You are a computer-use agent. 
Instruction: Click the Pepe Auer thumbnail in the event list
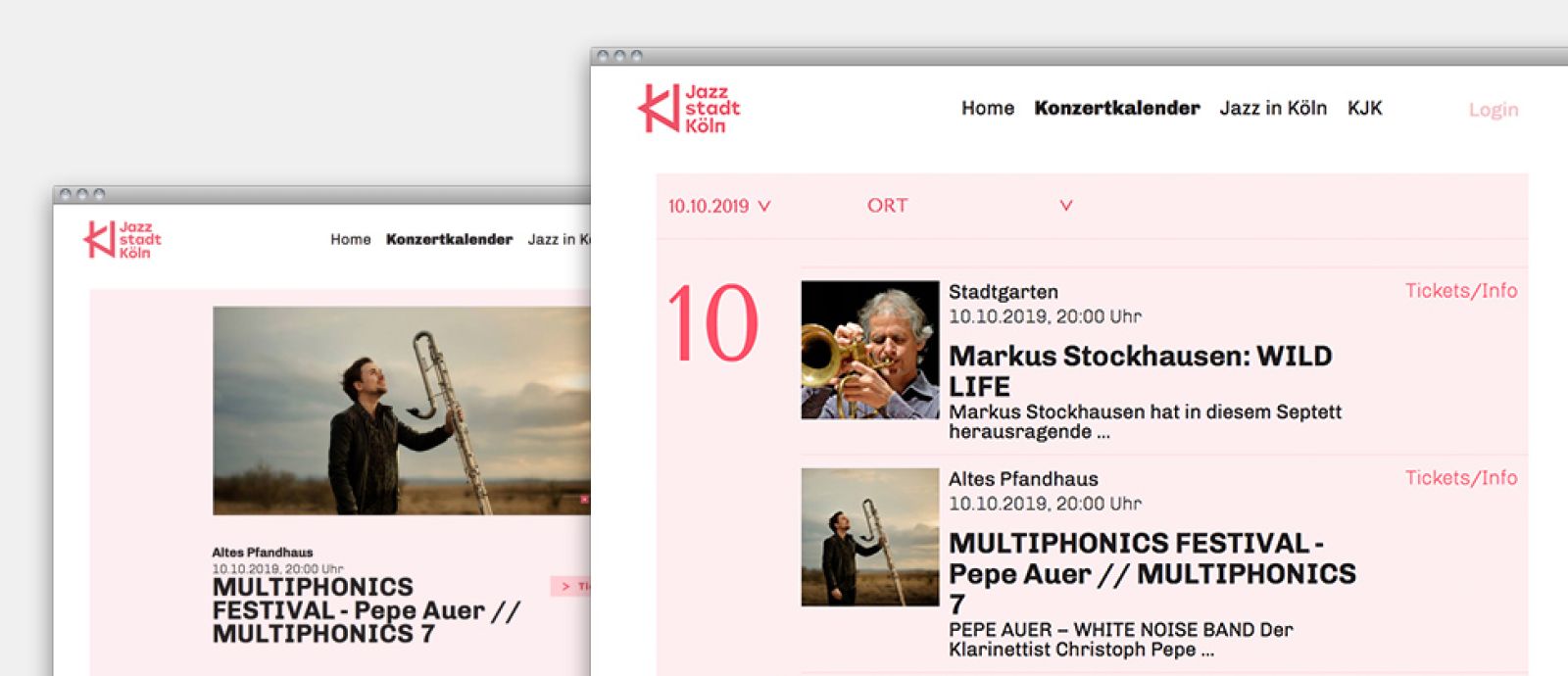click(x=869, y=537)
